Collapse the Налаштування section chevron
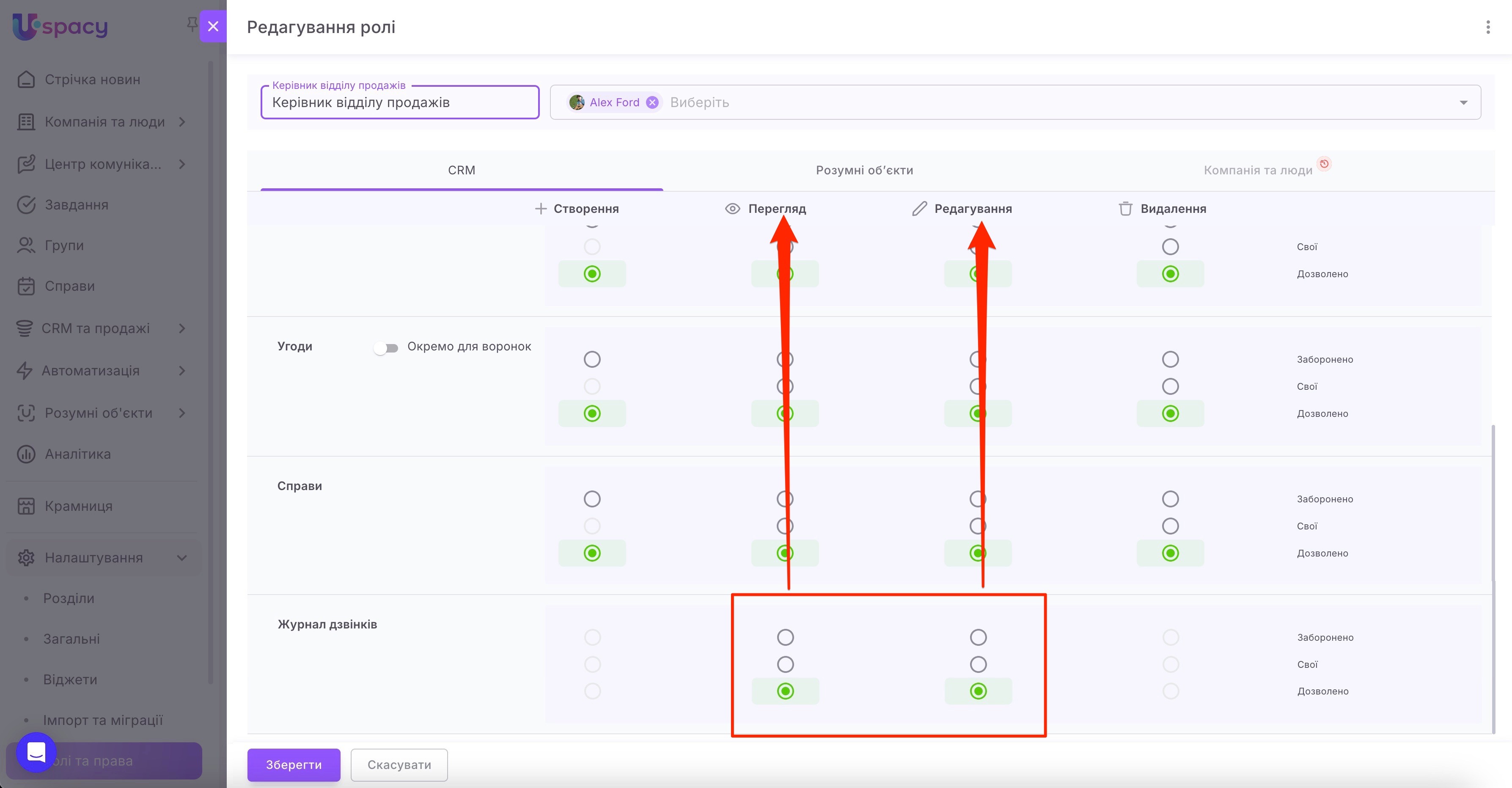Image resolution: width=1512 pixels, height=788 pixels. pos(182,558)
